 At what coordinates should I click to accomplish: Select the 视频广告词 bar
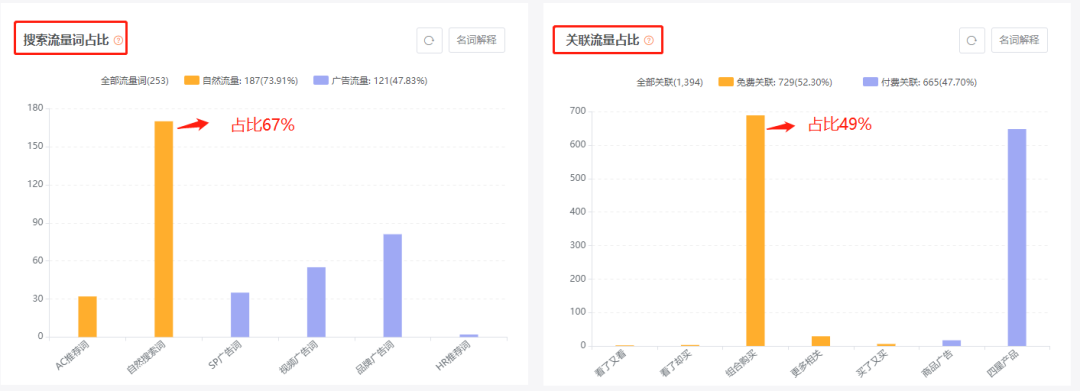(x=316, y=302)
